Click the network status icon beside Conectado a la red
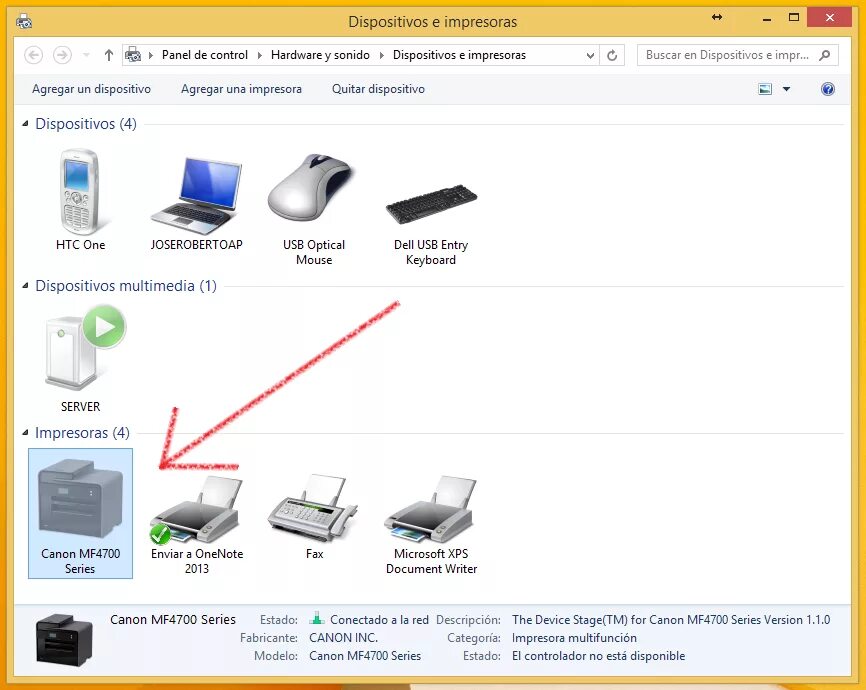Viewport: 866px width, 690px height. pyautogui.click(x=316, y=618)
